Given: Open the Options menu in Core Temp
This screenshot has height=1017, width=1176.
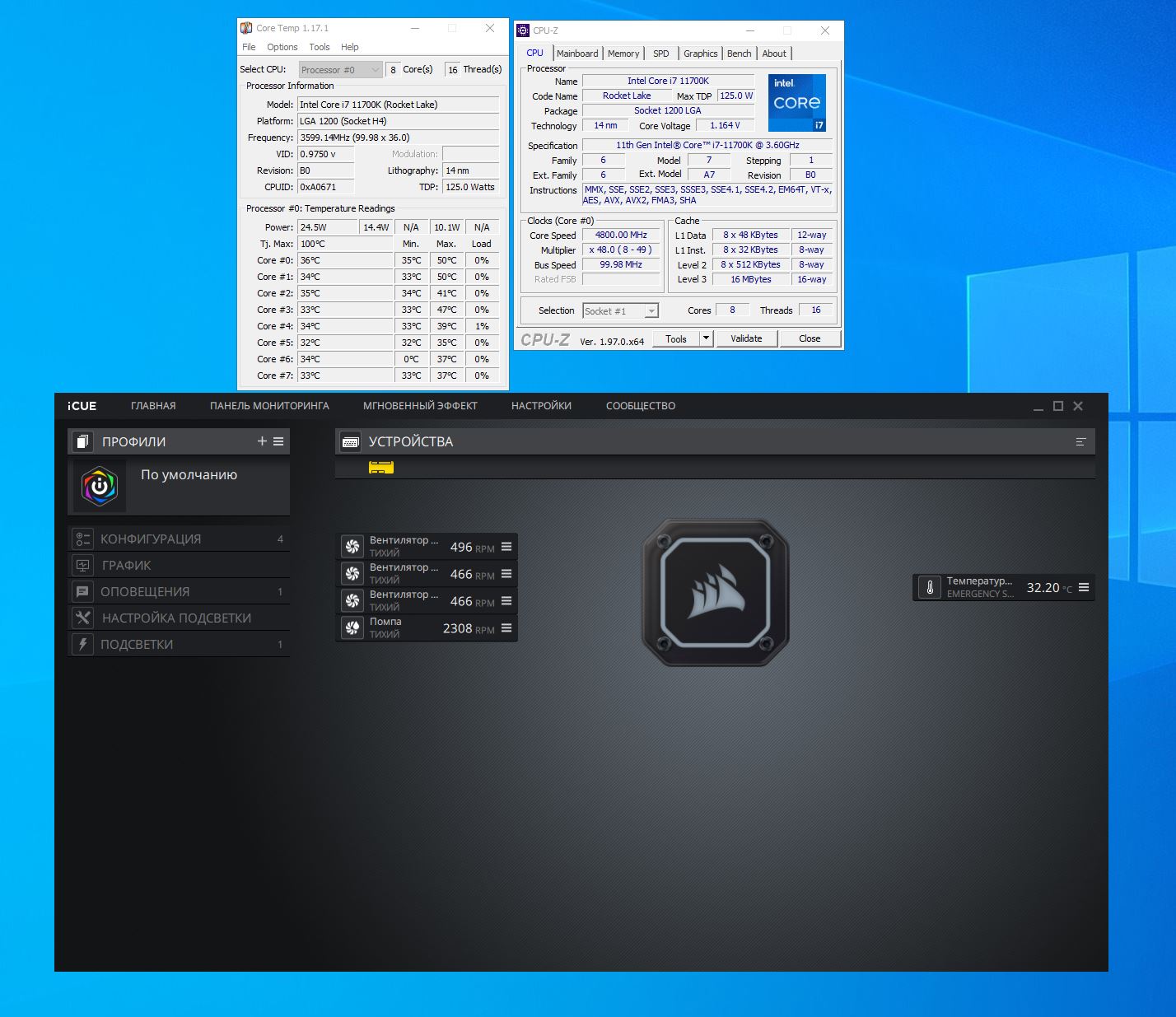Looking at the screenshot, I should pyautogui.click(x=282, y=47).
